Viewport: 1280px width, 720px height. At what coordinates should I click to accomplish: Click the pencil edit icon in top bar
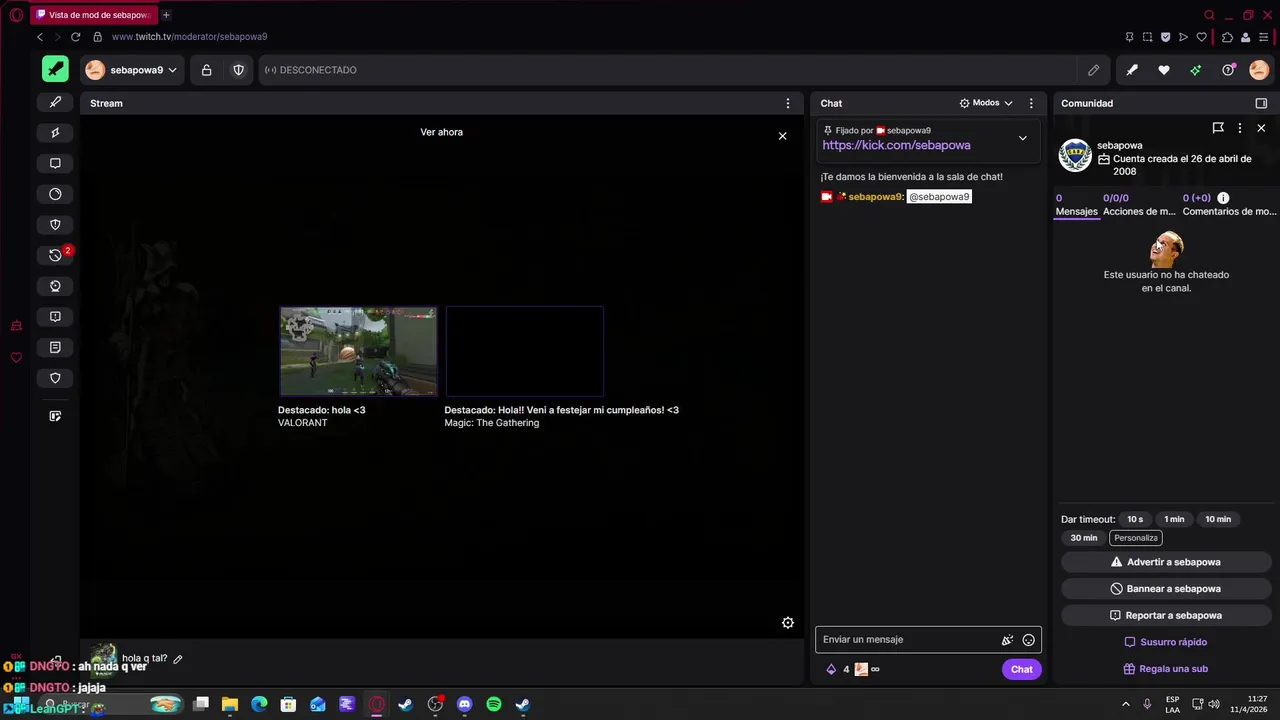[1093, 70]
